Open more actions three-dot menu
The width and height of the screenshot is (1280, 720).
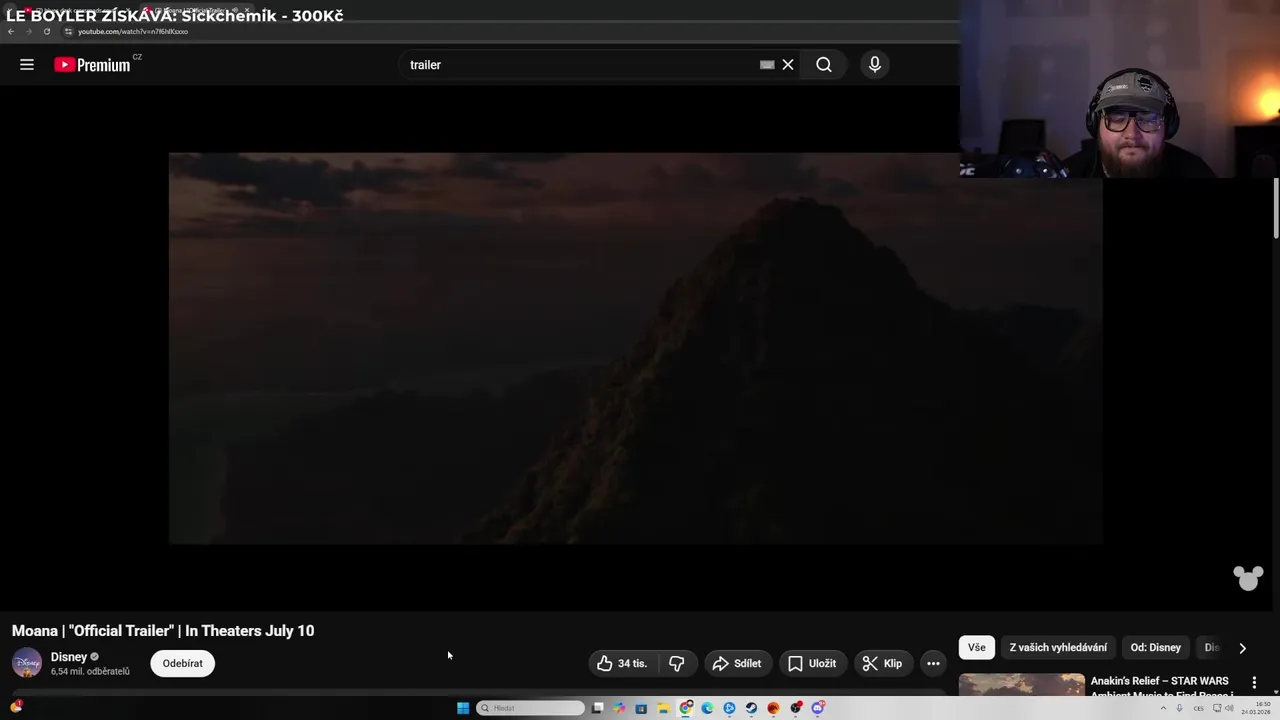pos(933,663)
